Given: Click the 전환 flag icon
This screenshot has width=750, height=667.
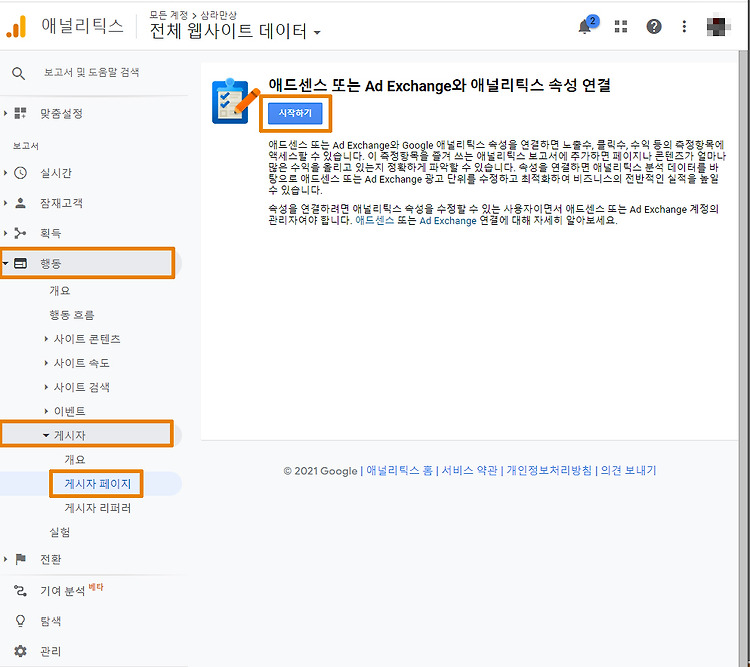Looking at the screenshot, I should pyautogui.click(x=20, y=559).
